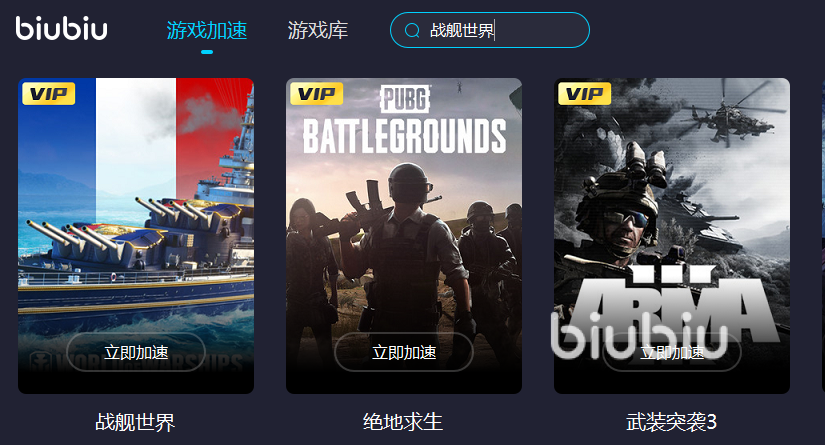The height and width of the screenshot is (445, 825).
Task: Click the 绝地求生 game title label
Action: [403, 422]
